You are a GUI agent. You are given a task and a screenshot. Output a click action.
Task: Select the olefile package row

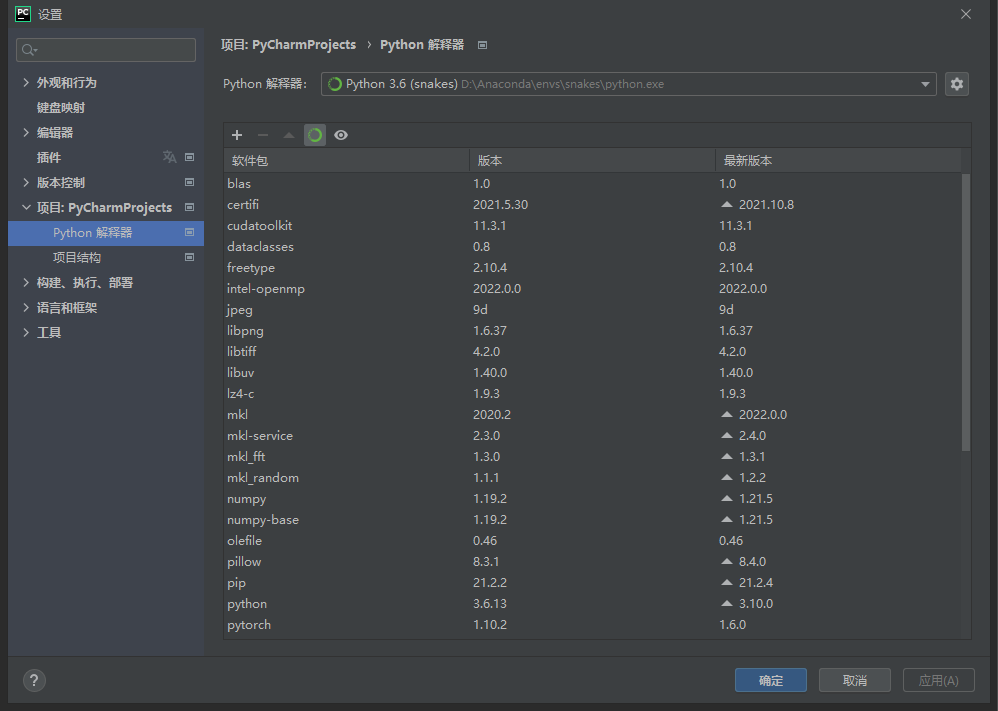[x=593, y=540]
